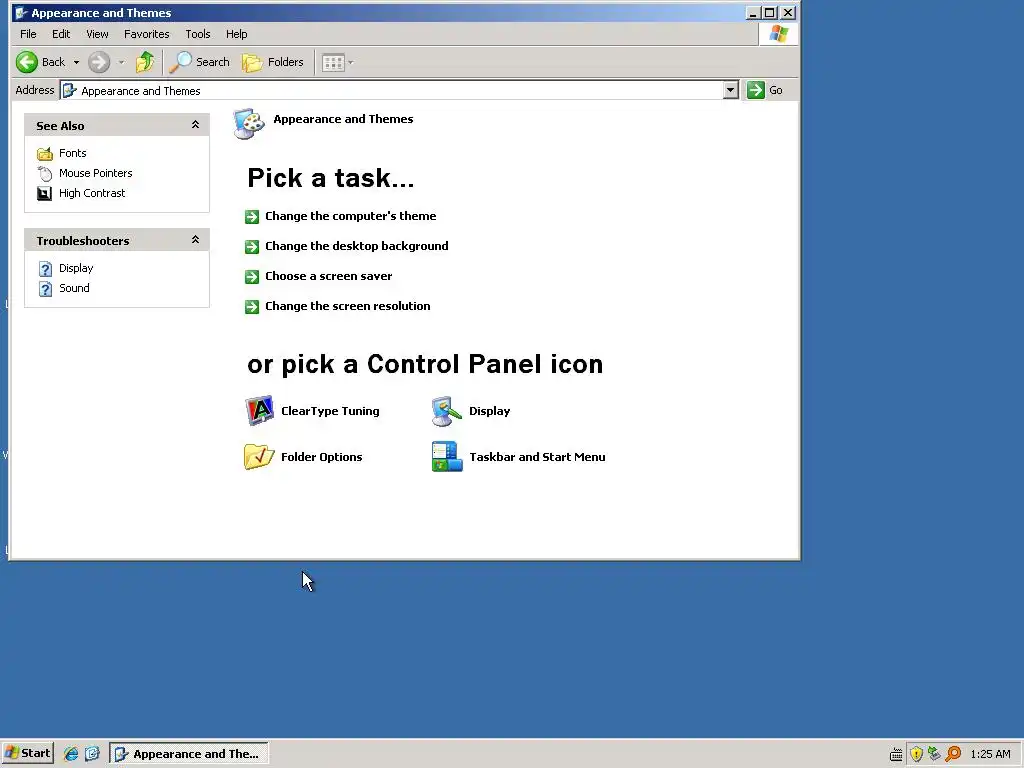1024x768 pixels.
Task: Select Change the screen resolution task
Action: (347, 306)
